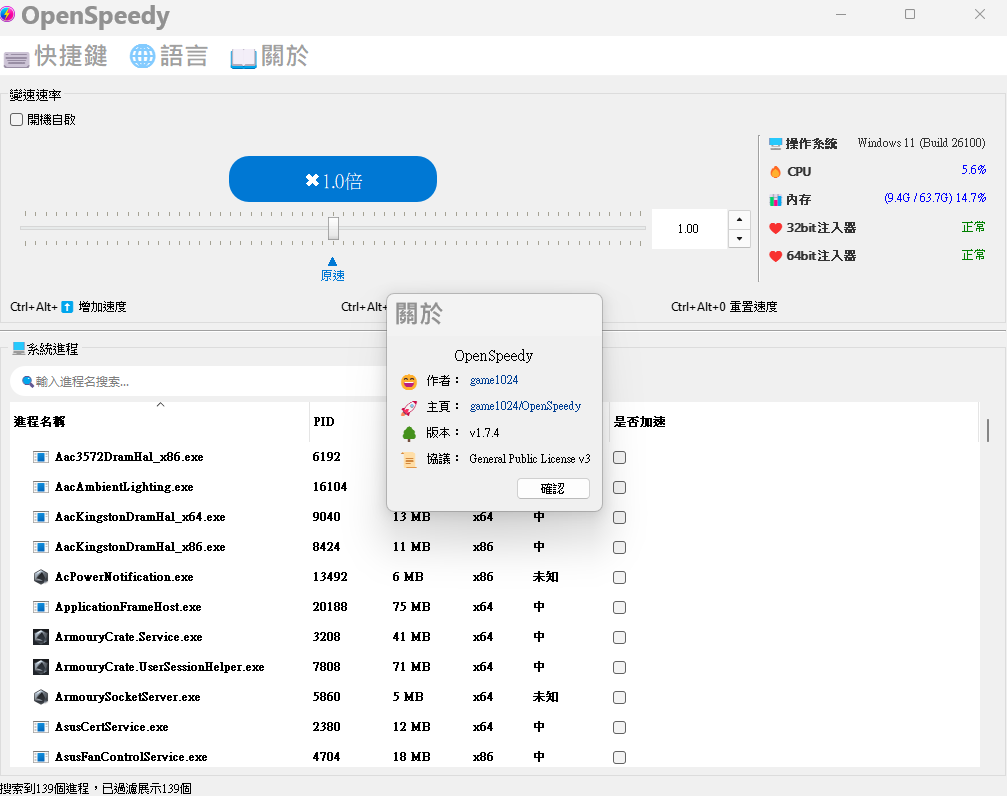Sort by the 是否加速 column header
This screenshot has height=796, width=1007.
coord(794,421)
